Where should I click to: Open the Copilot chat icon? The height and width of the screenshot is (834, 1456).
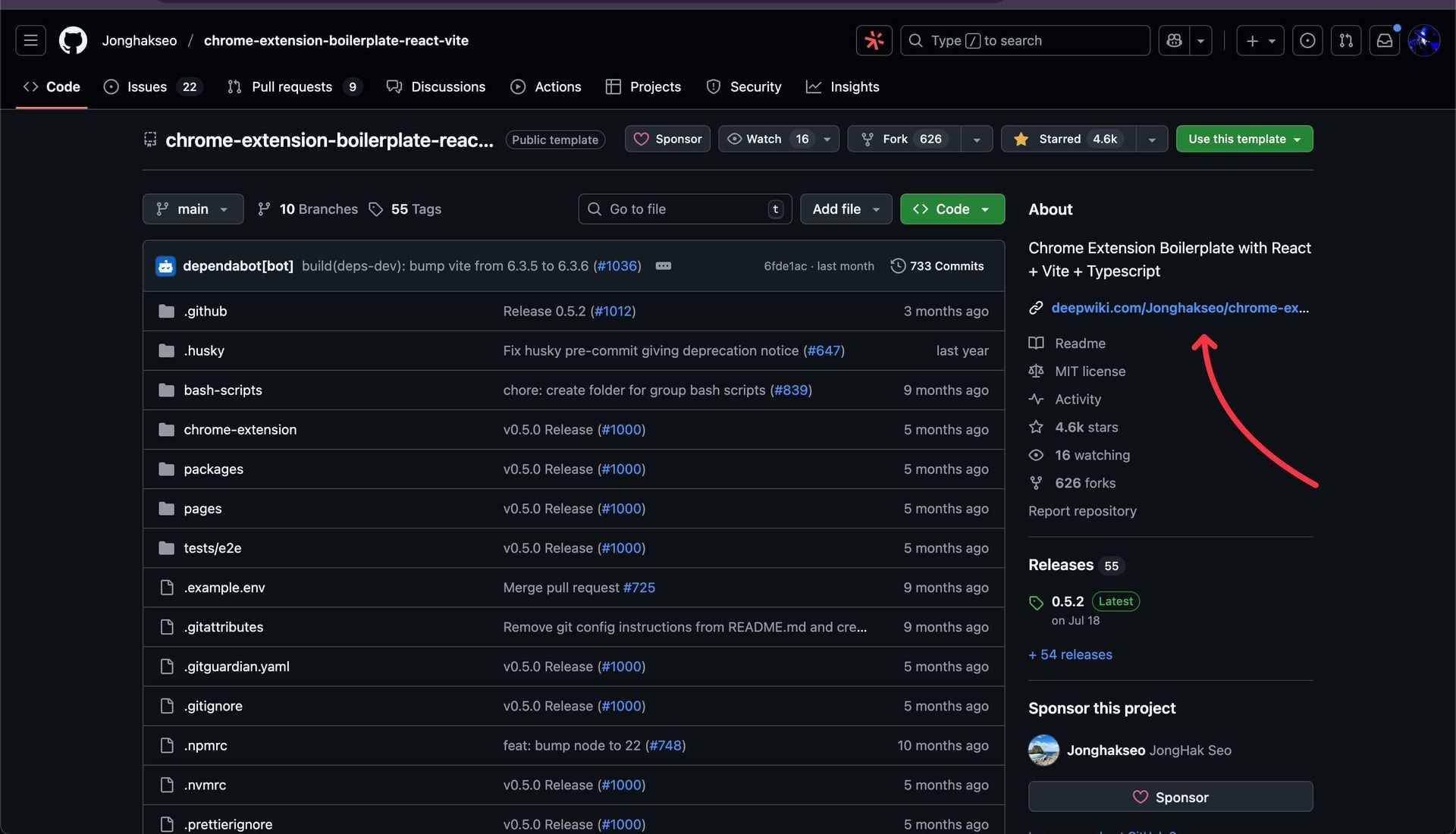(x=1175, y=41)
